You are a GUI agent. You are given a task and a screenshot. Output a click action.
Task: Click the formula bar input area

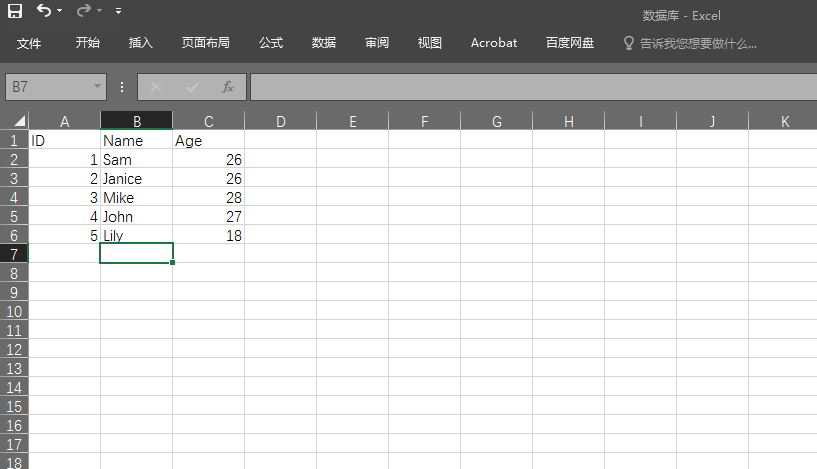pyautogui.click(x=534, y=87)
